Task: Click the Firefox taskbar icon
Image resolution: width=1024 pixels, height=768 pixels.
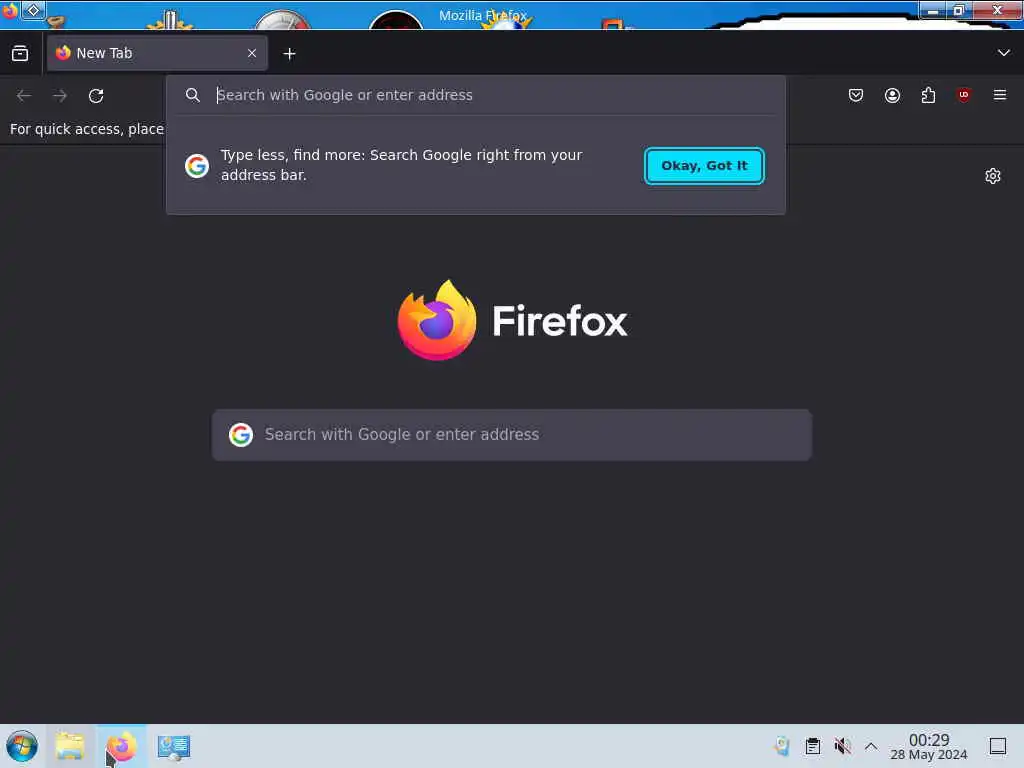Action: pos(122,746)
